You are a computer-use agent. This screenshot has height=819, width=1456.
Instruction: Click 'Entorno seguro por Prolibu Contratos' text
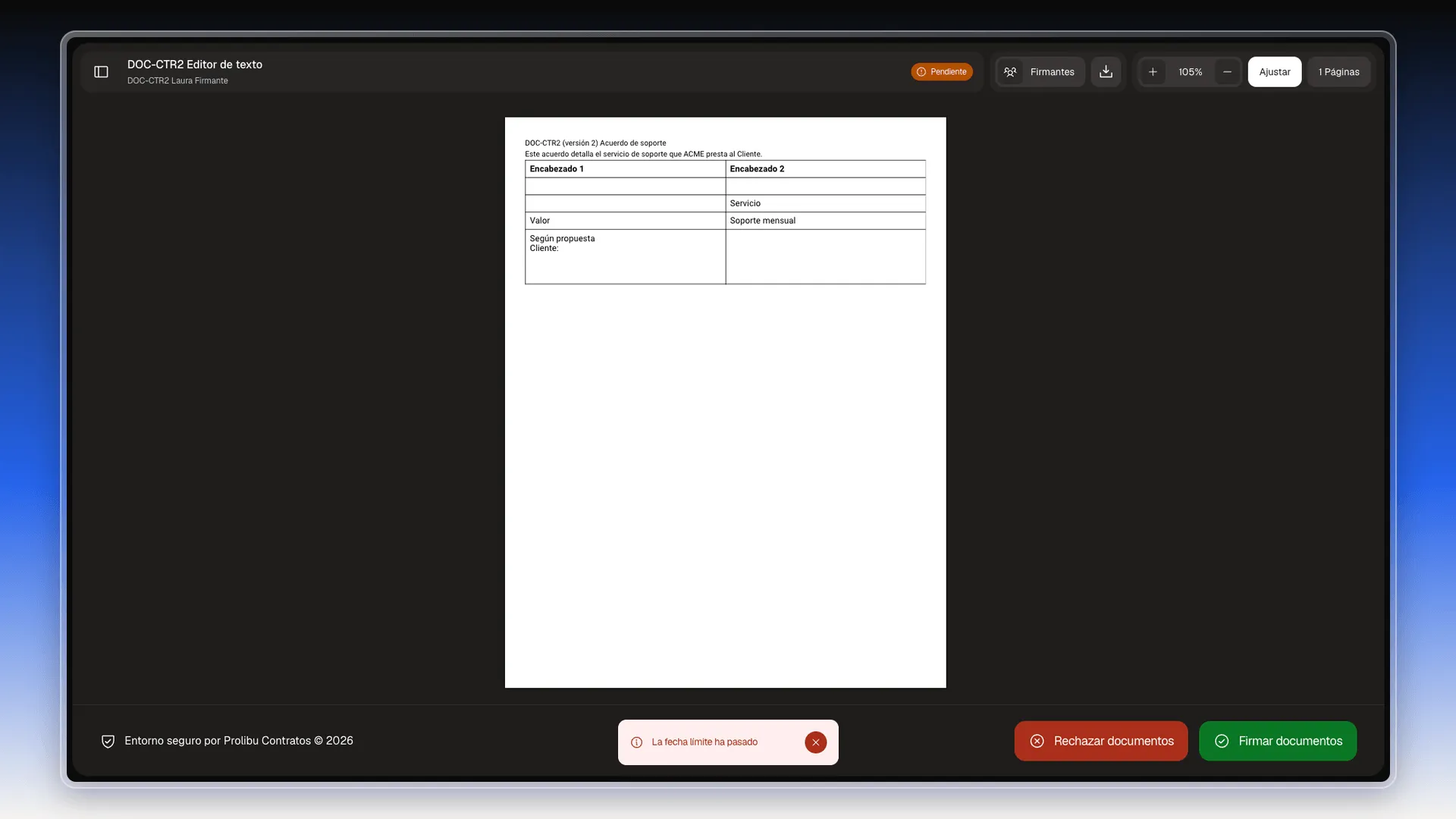click(x=218, y=741)
